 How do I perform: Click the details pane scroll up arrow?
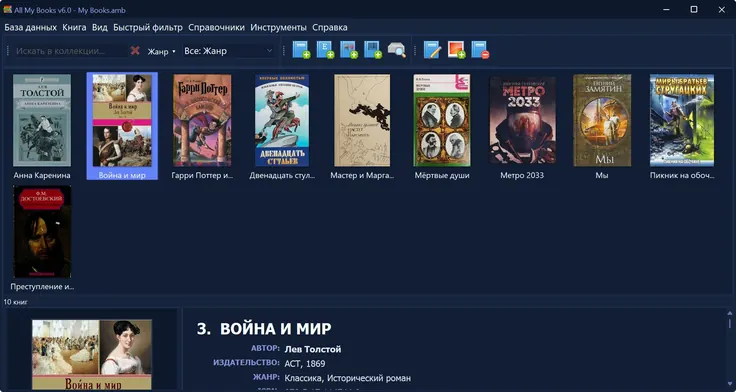(x=730, y=313)
